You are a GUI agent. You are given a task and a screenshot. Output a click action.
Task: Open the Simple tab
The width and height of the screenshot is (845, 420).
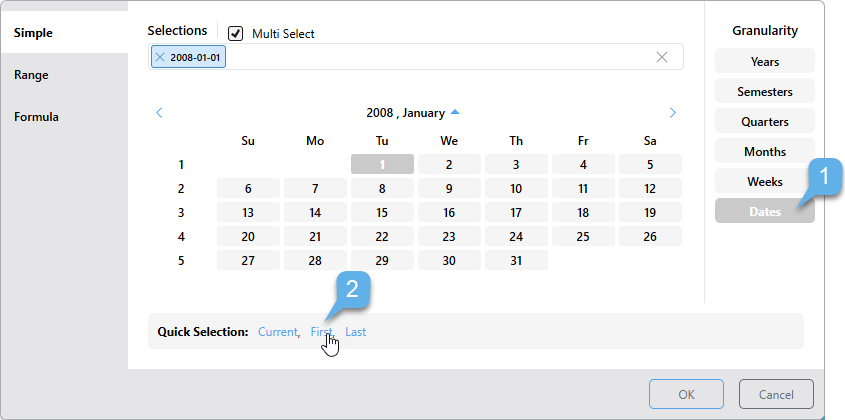pos(33,33)
